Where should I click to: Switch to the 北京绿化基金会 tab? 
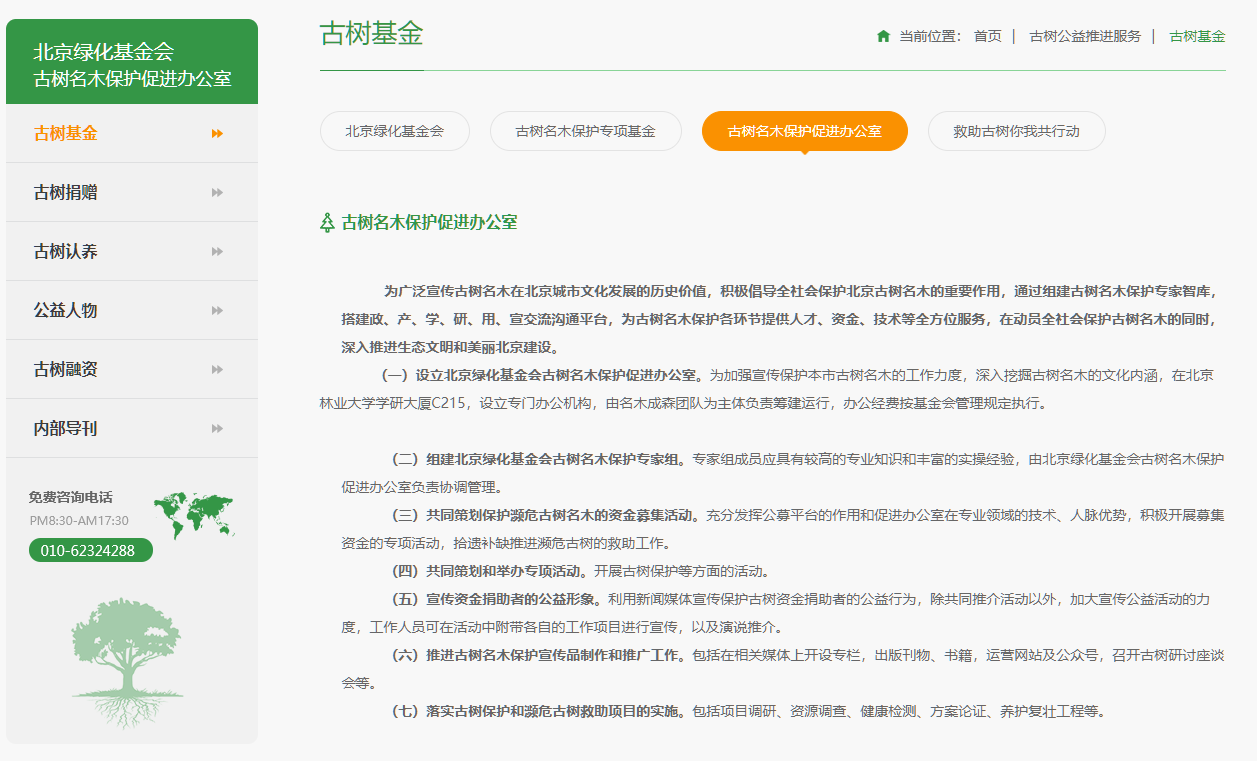point(394,131)
